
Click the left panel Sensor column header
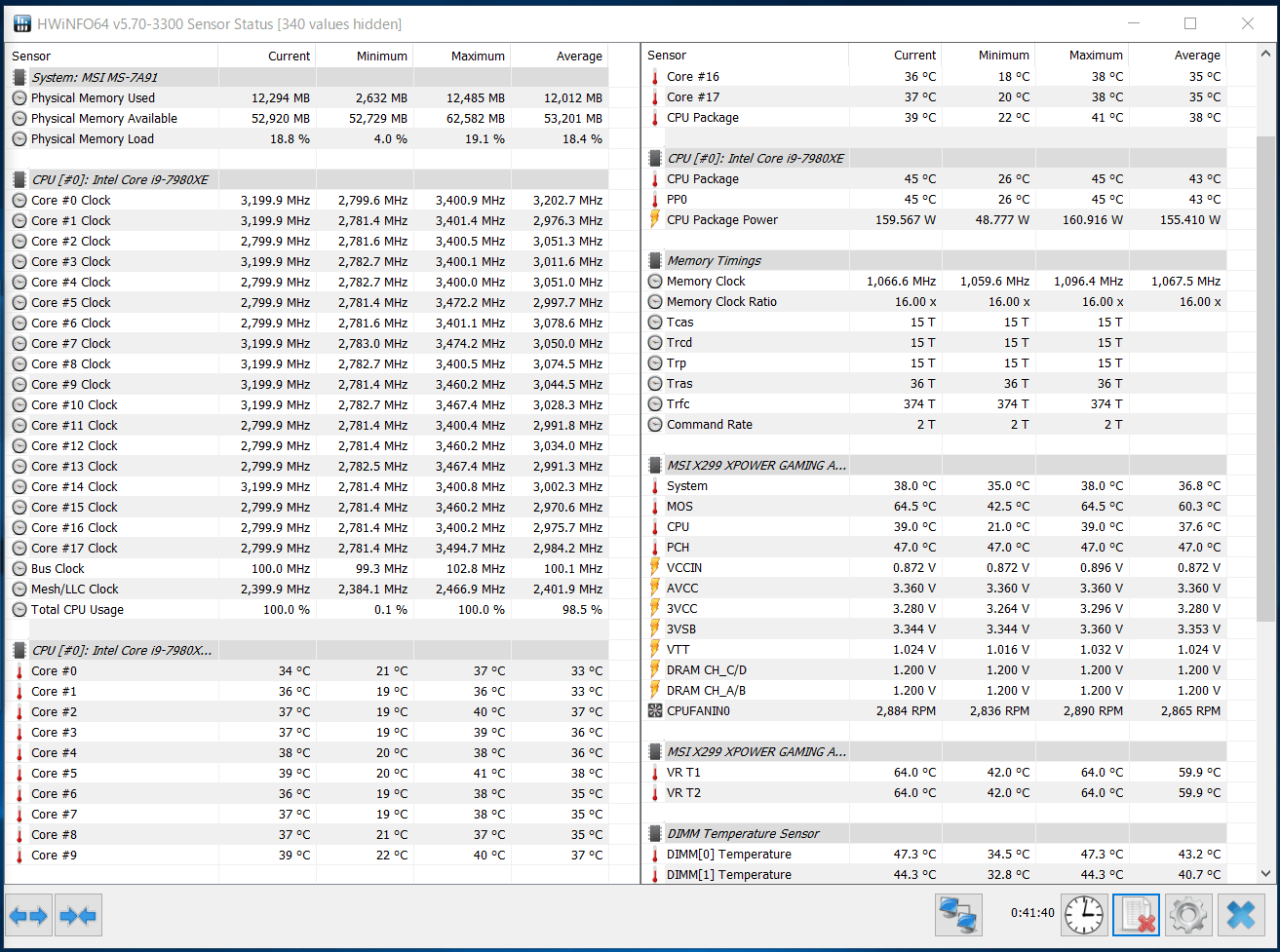(111, 56)
